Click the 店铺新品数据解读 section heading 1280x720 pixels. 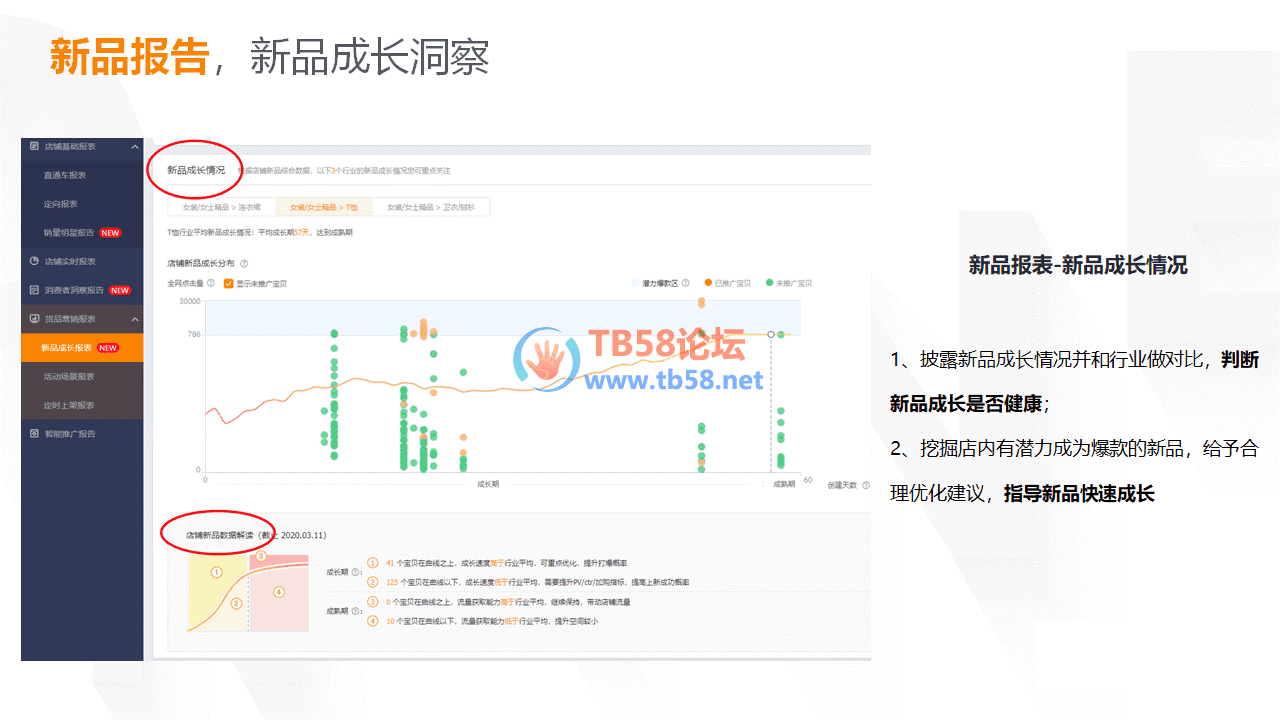coord(220,535)
